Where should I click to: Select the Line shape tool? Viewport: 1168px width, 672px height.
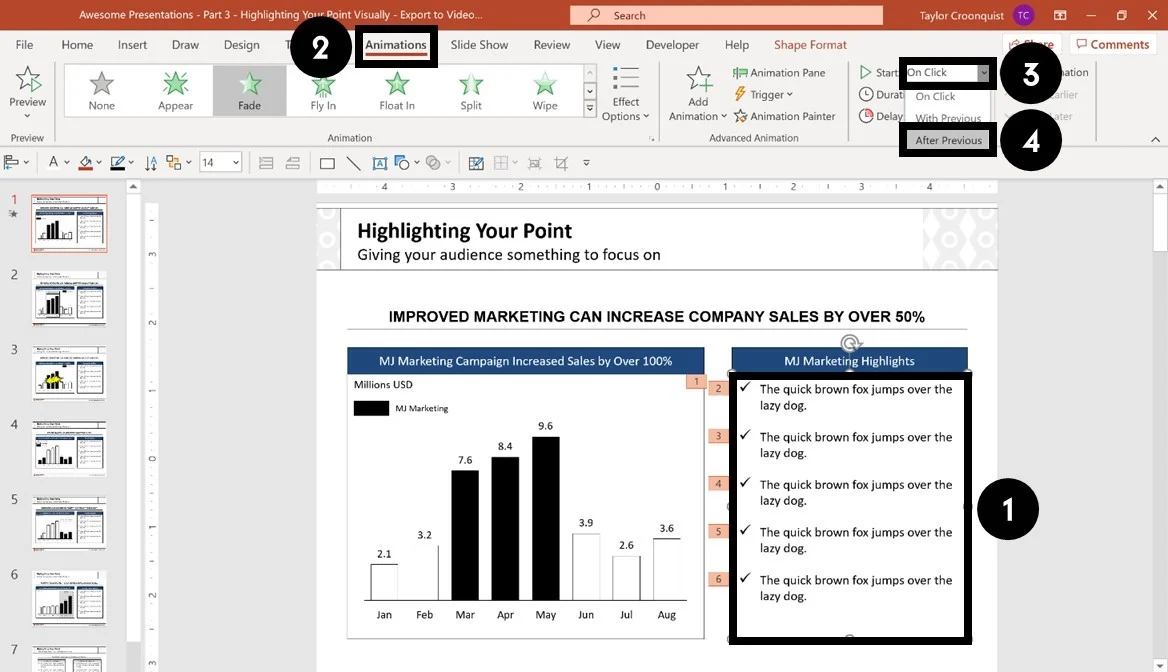[354, 163]
